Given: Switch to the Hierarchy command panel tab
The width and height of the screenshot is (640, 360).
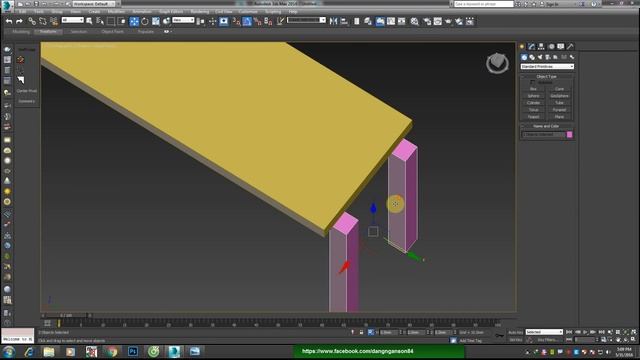Looking at the screenshot, I should pos(541,47).
